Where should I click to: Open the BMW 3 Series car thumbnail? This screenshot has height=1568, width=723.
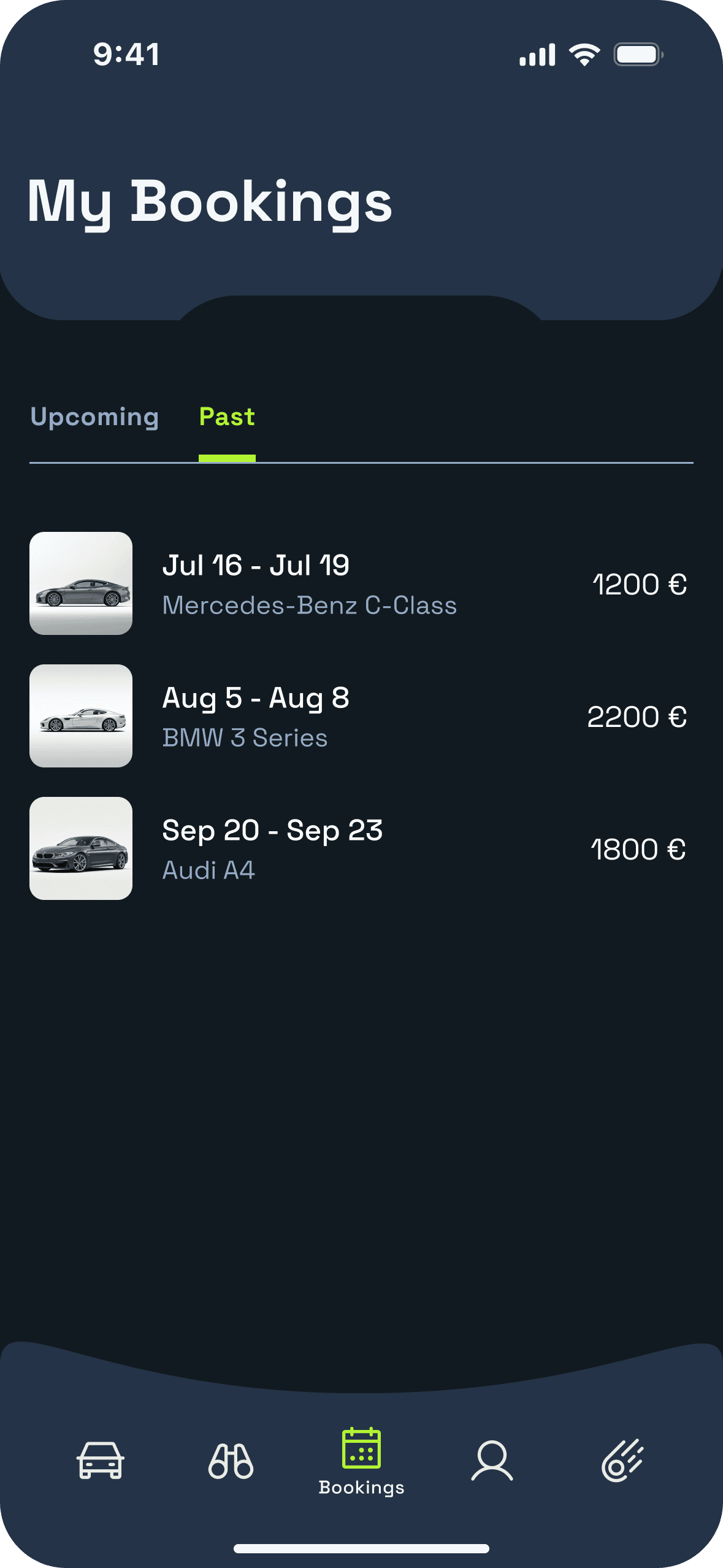point(81,716)
